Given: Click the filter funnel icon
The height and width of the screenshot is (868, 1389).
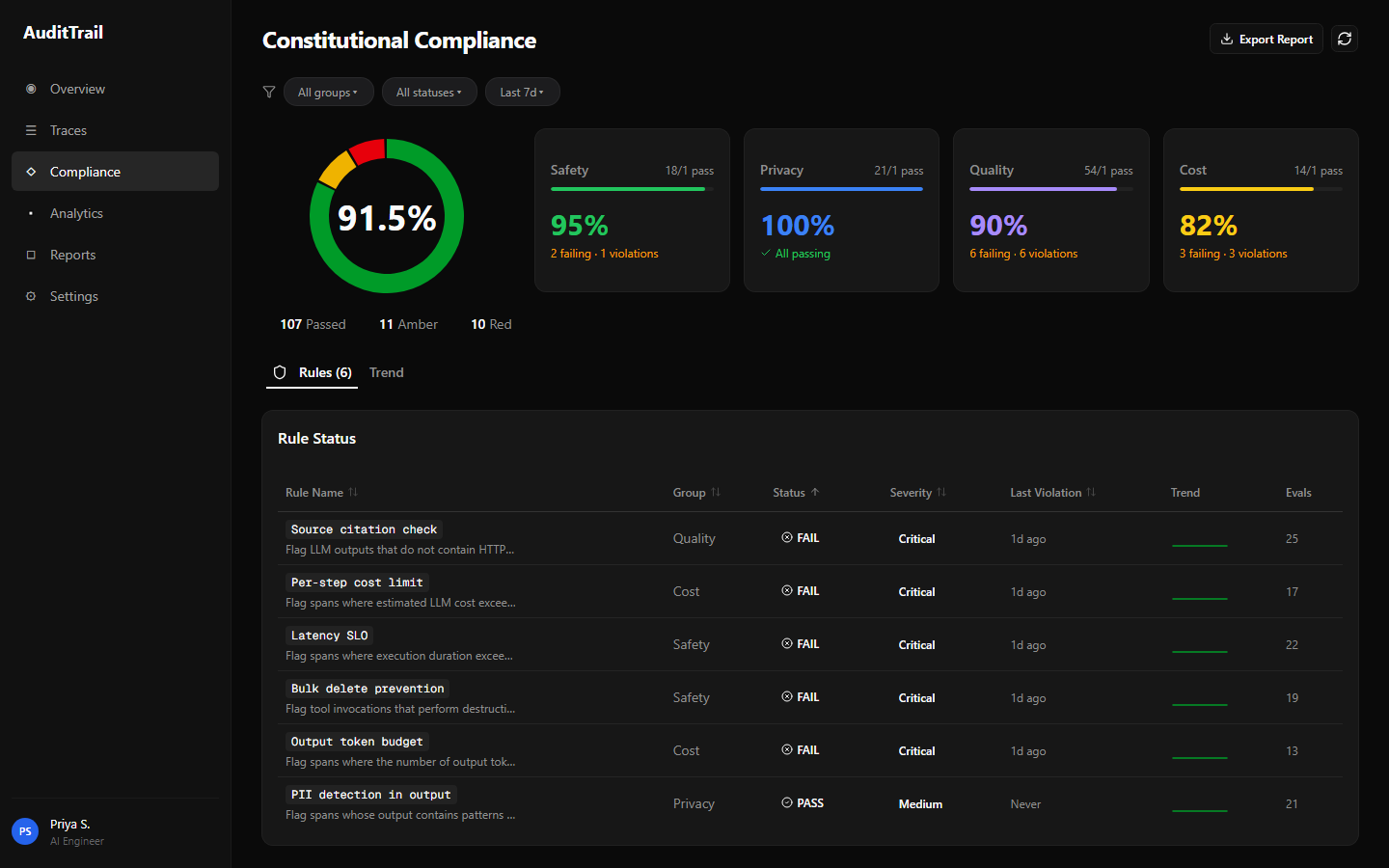Looking at the screenshot, I should 269,93.
